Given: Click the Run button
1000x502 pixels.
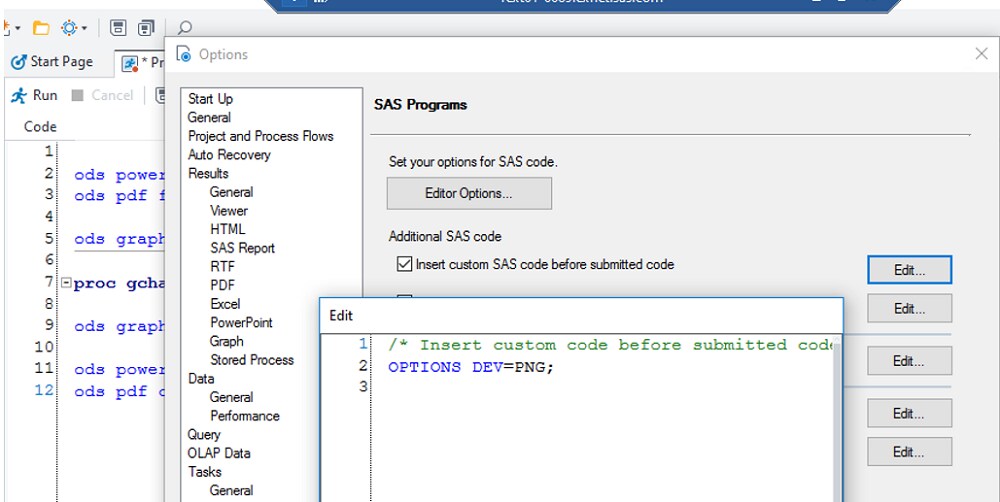Looking at the screenshot, I should click(x=34, y=95).
